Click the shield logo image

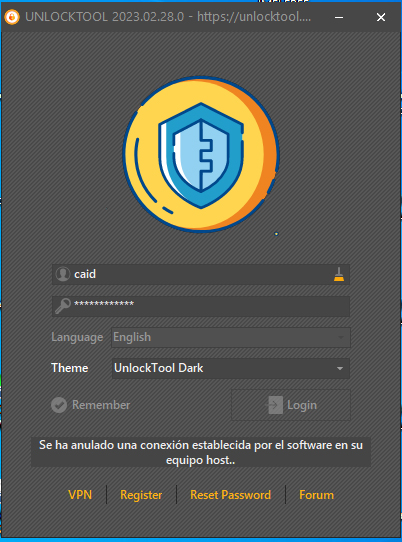tap(201, 155)
